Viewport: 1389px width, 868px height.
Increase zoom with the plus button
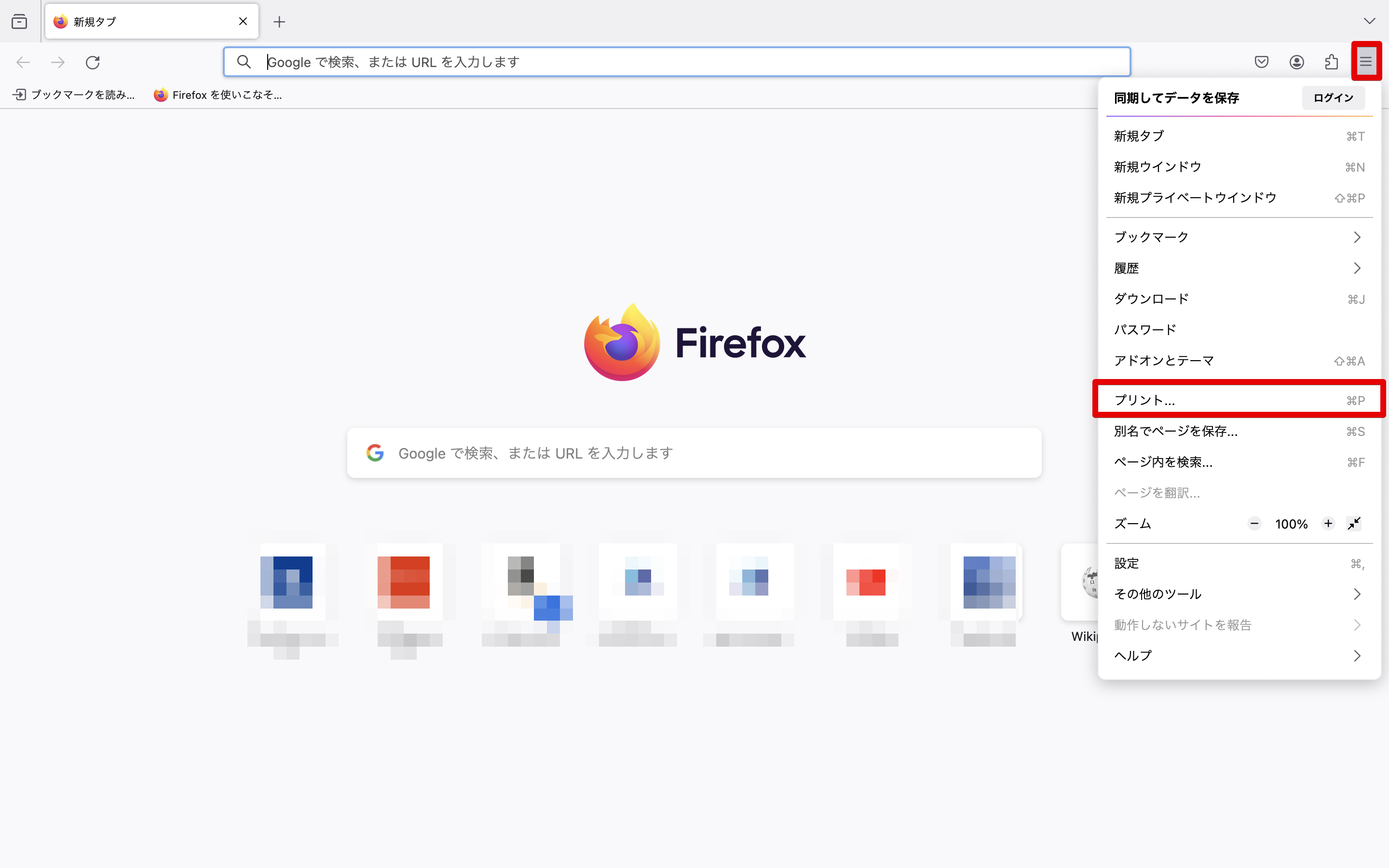[1328, 524]
